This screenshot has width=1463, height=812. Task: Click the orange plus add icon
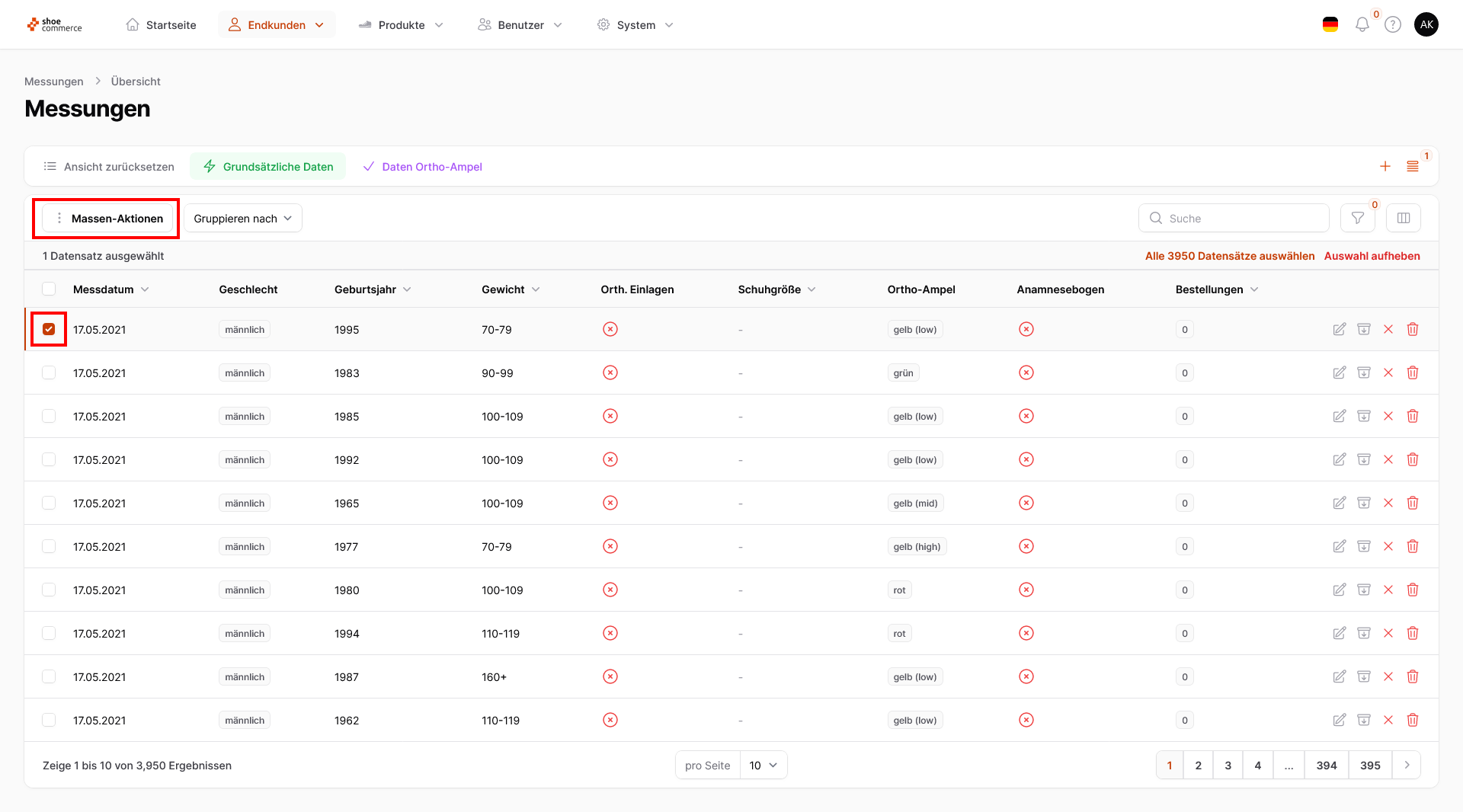[1385, 167]
